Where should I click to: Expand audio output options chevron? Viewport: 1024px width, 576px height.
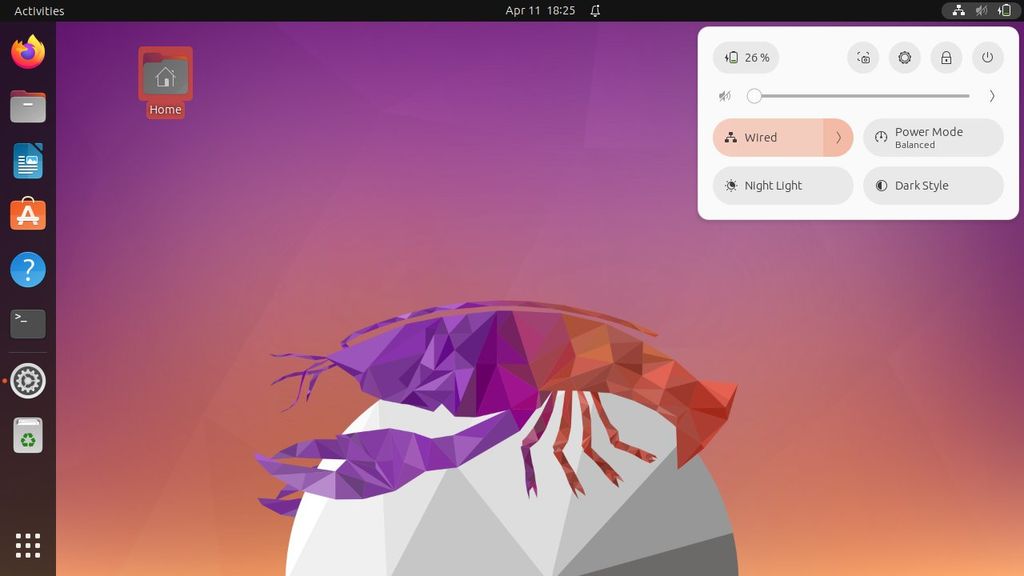991,95
